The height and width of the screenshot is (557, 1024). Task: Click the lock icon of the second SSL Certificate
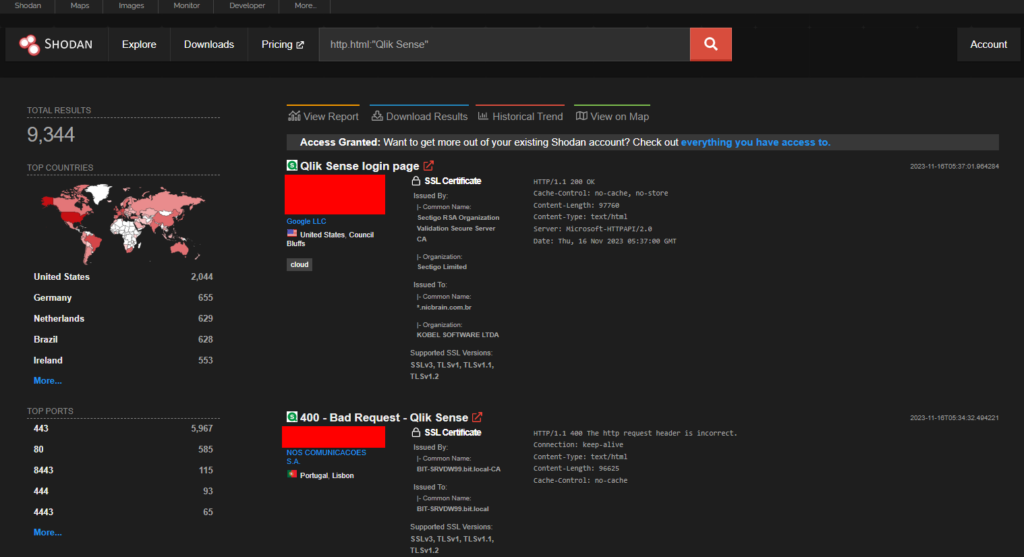click(416, 432)
